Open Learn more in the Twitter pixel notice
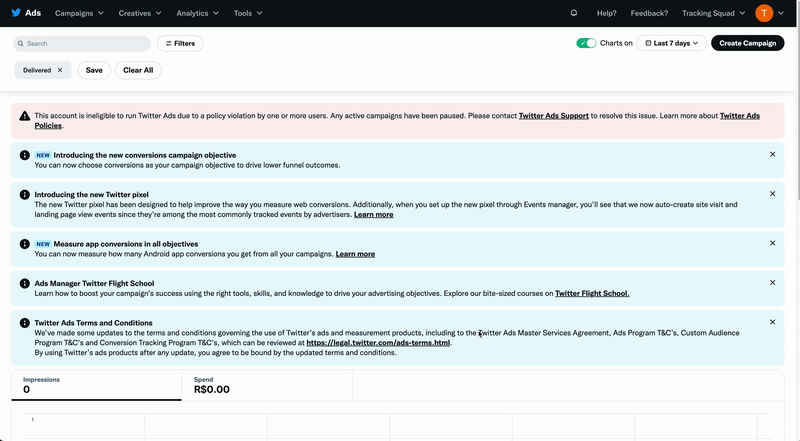Viewport: 800px width, 441px height. pos(373,214)
